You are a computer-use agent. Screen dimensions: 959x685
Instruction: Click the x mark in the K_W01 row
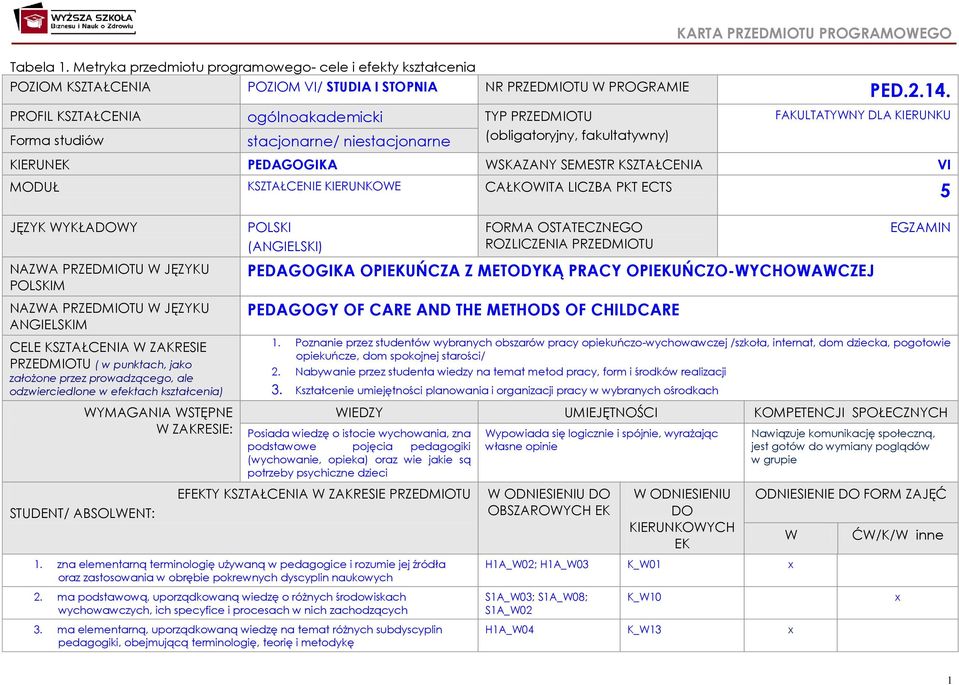click(791, 565)
